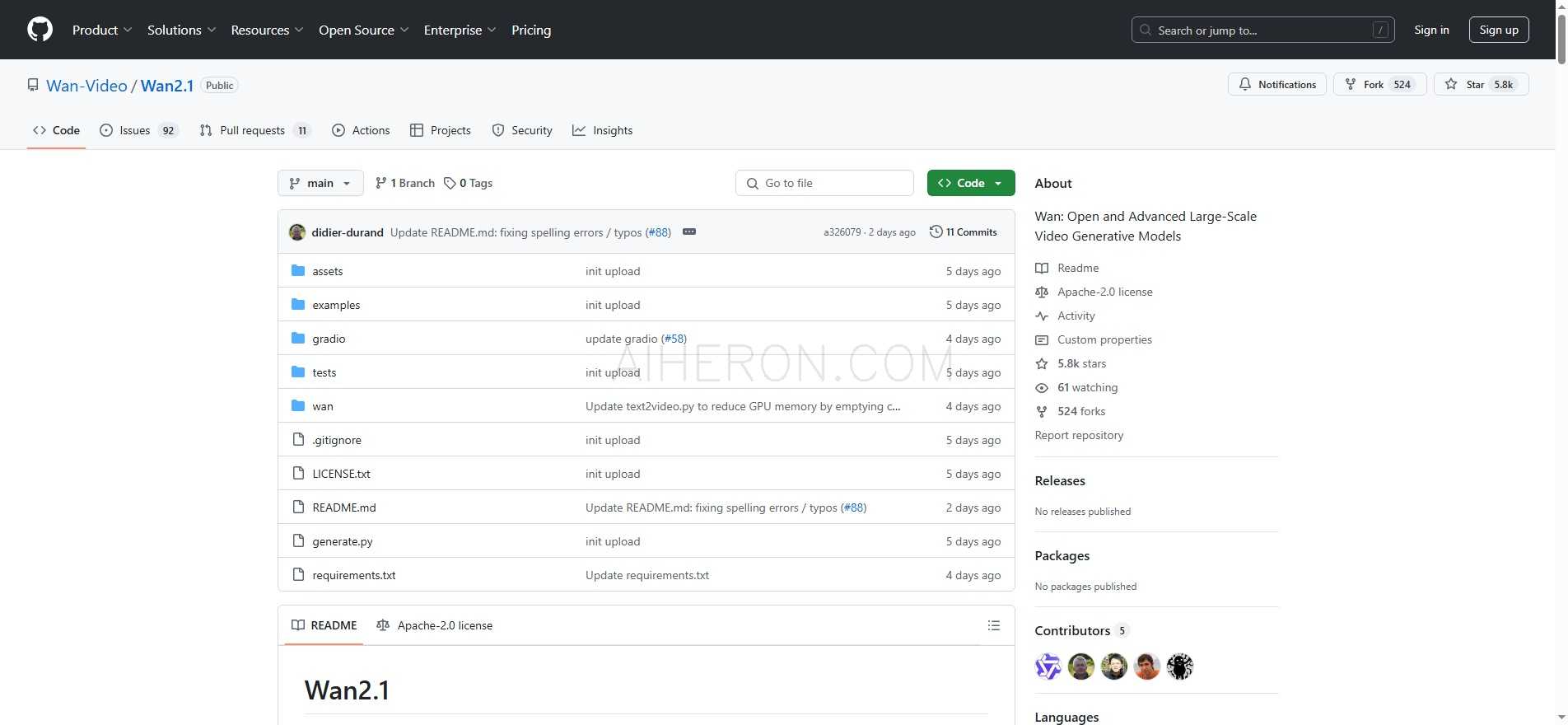The width and height of the screenshot is (1568, 725).
Task: Select the README tab in file viewer
Action: coord(324,625)
